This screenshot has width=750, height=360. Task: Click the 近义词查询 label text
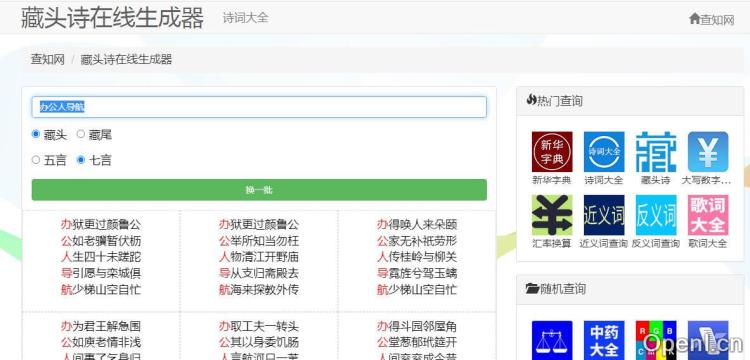click(x=604, y=243)
